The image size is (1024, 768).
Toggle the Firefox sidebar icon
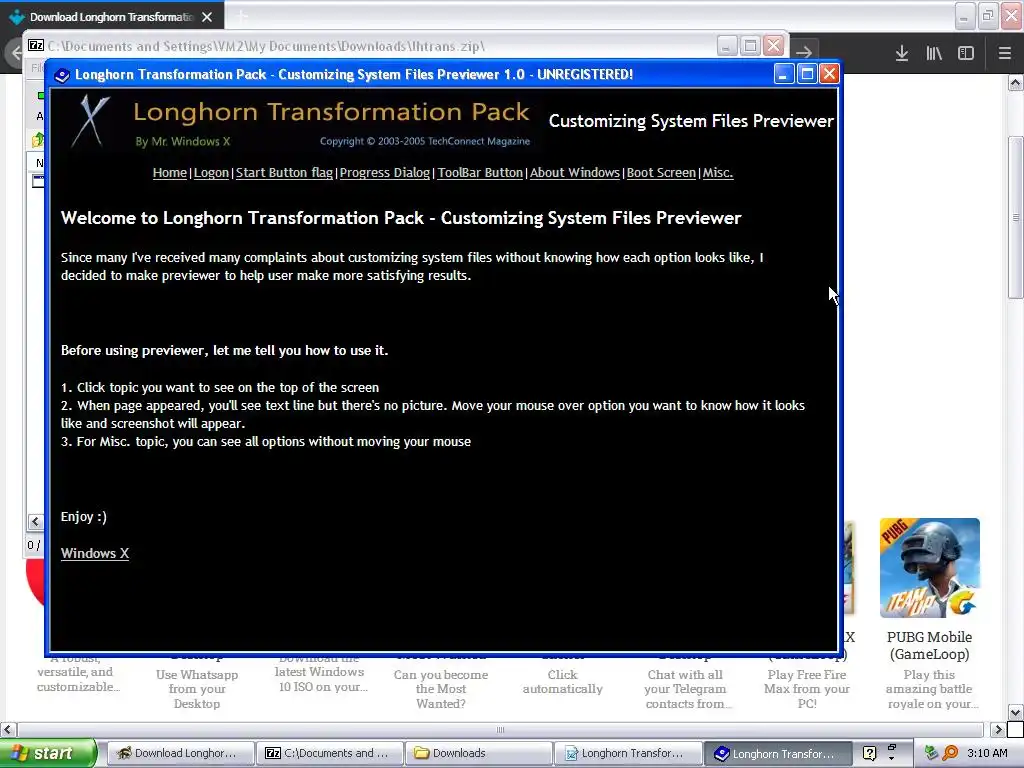pyautogui.click(x=966, y=53)
